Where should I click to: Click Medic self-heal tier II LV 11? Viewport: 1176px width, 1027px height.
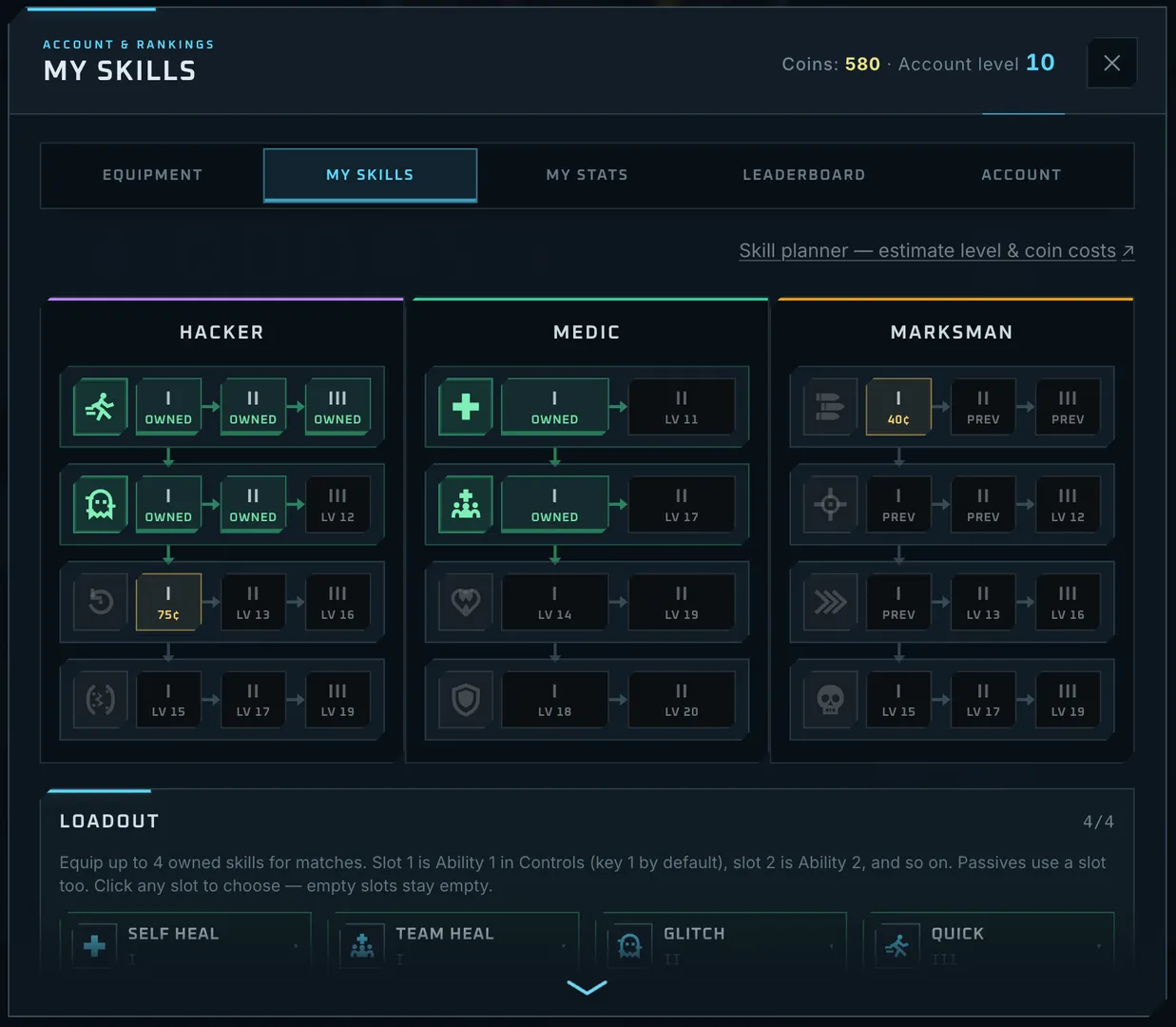coord(682,407)
